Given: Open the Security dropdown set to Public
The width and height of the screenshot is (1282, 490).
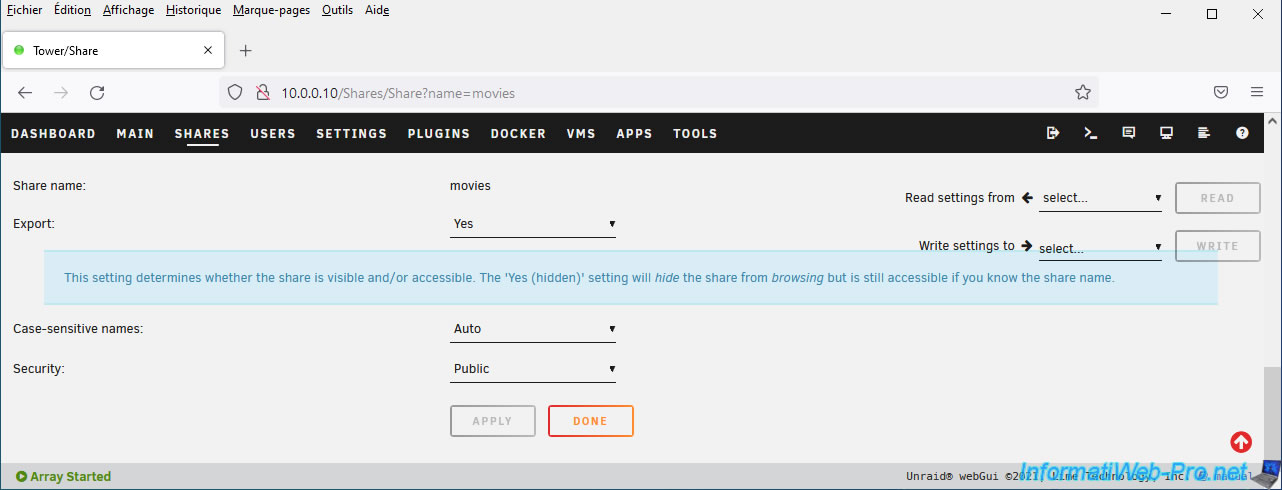Looking at the screenshot, I should coord(533,369).
